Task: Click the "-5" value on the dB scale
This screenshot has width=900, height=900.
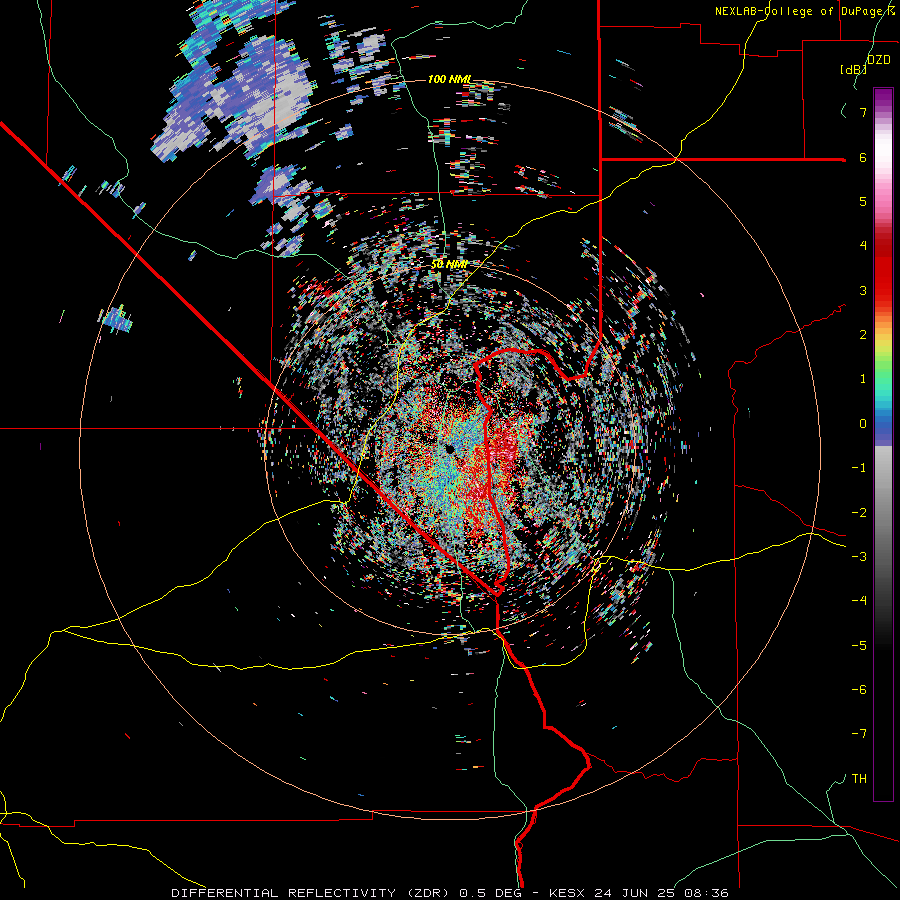Action: 859,646
